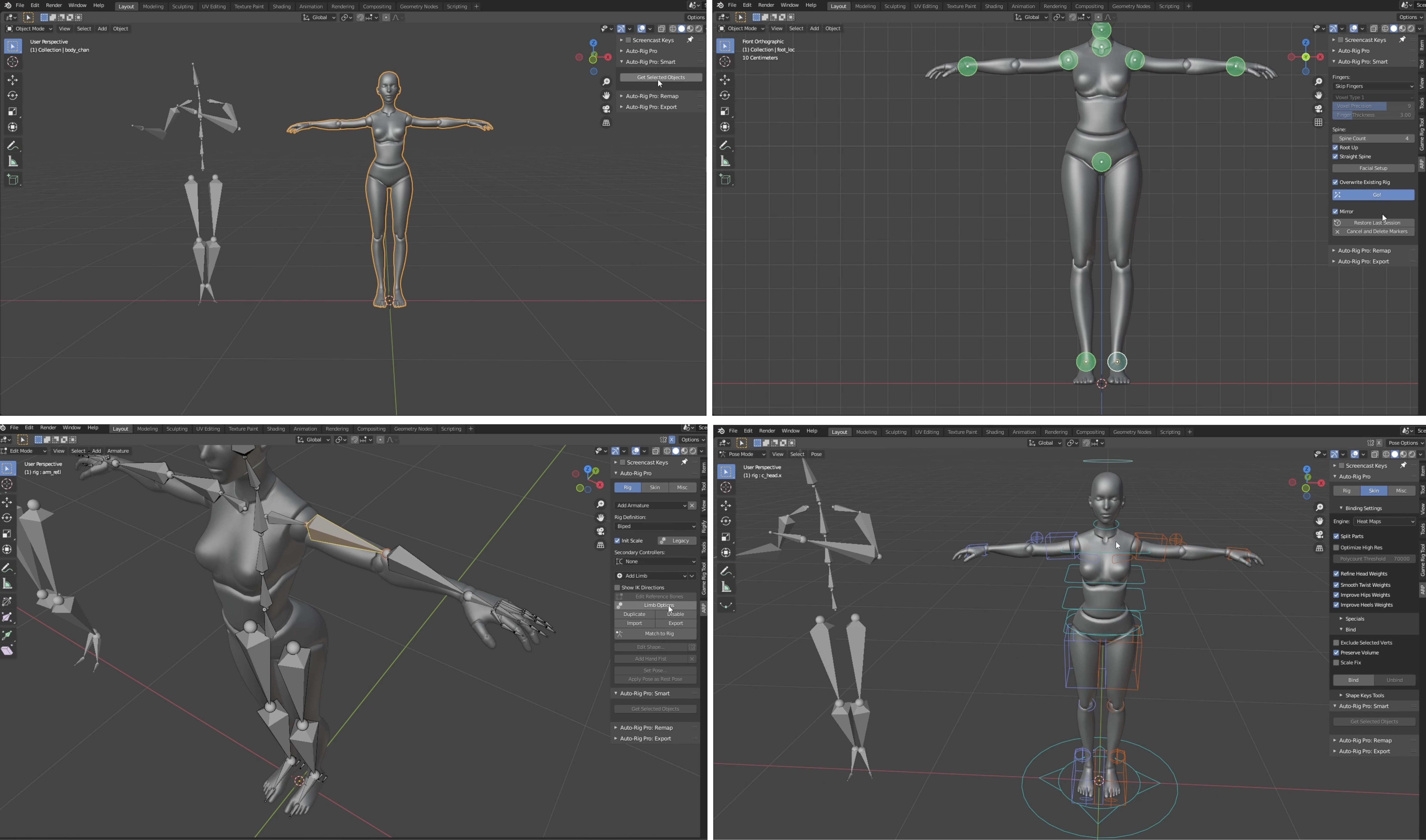Pick the Annotate tool in body_chan window
The width and height of the screenshot is (1426, 840).
[x=13, y=146]
